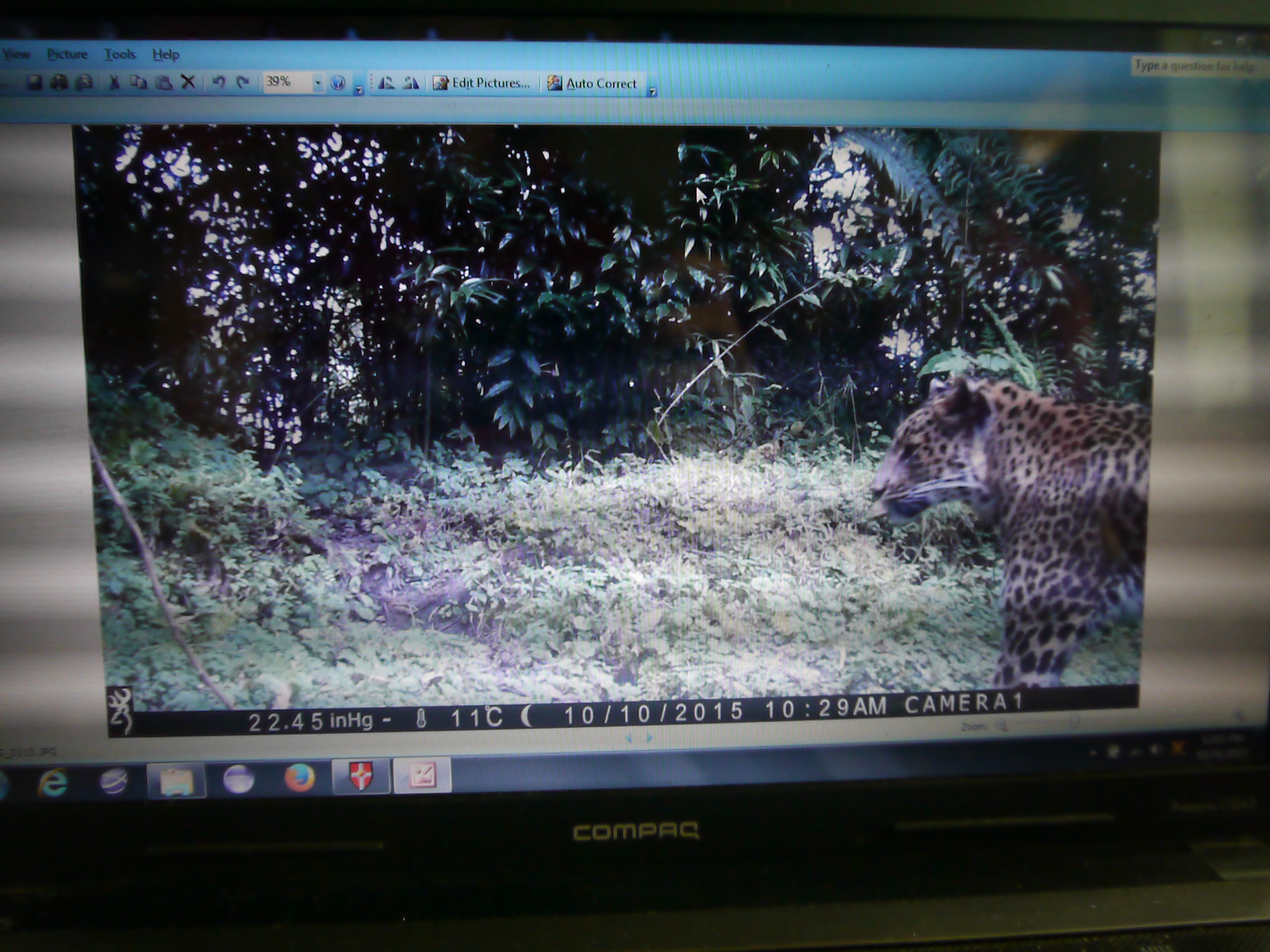Rotate picture right with toolbar icon
The height and width of the screenshot is (952, 1270).
coord(410,83)
